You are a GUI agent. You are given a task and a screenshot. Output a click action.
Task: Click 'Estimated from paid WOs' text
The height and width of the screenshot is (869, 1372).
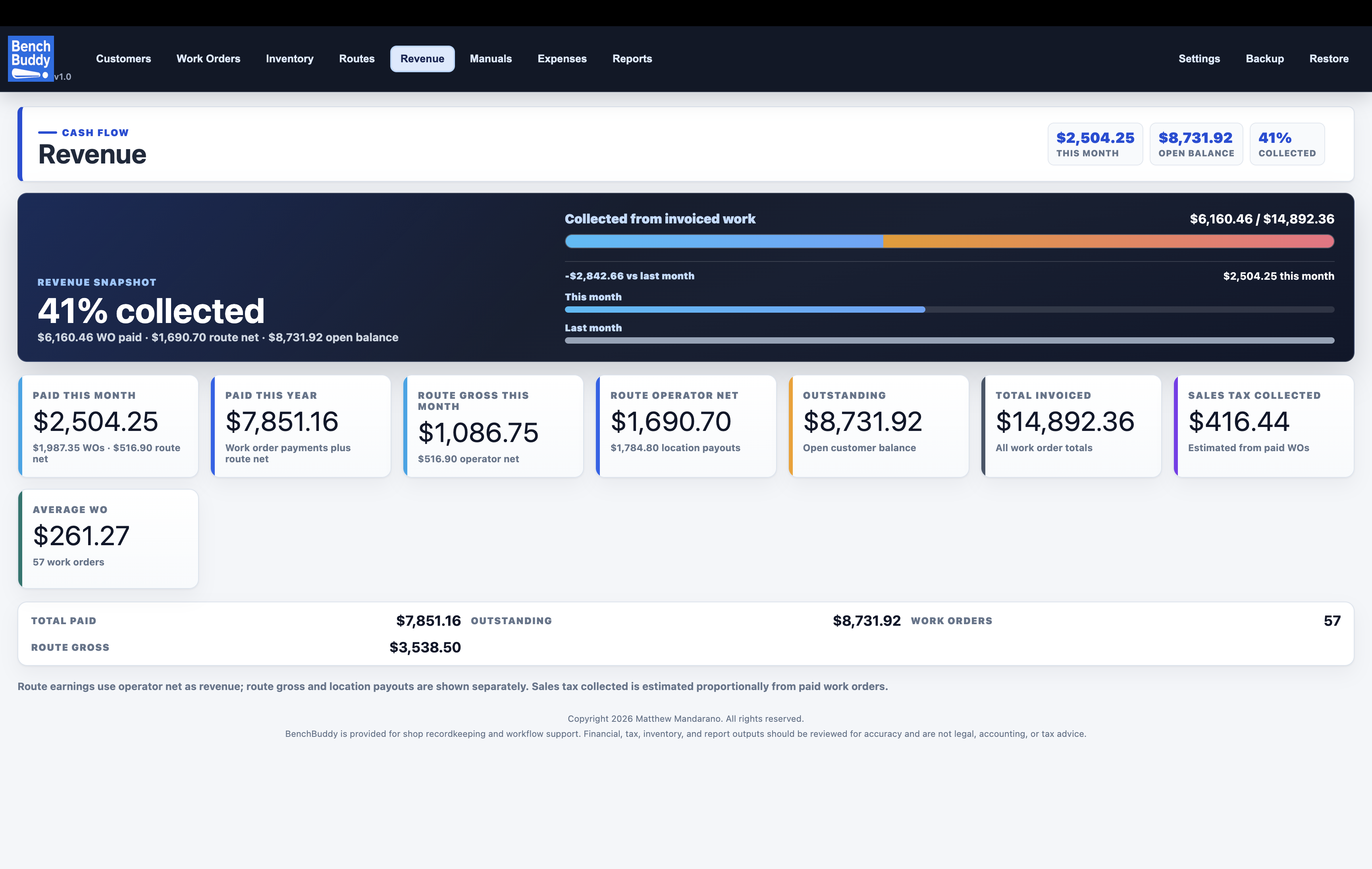(x=1249, y=448)
